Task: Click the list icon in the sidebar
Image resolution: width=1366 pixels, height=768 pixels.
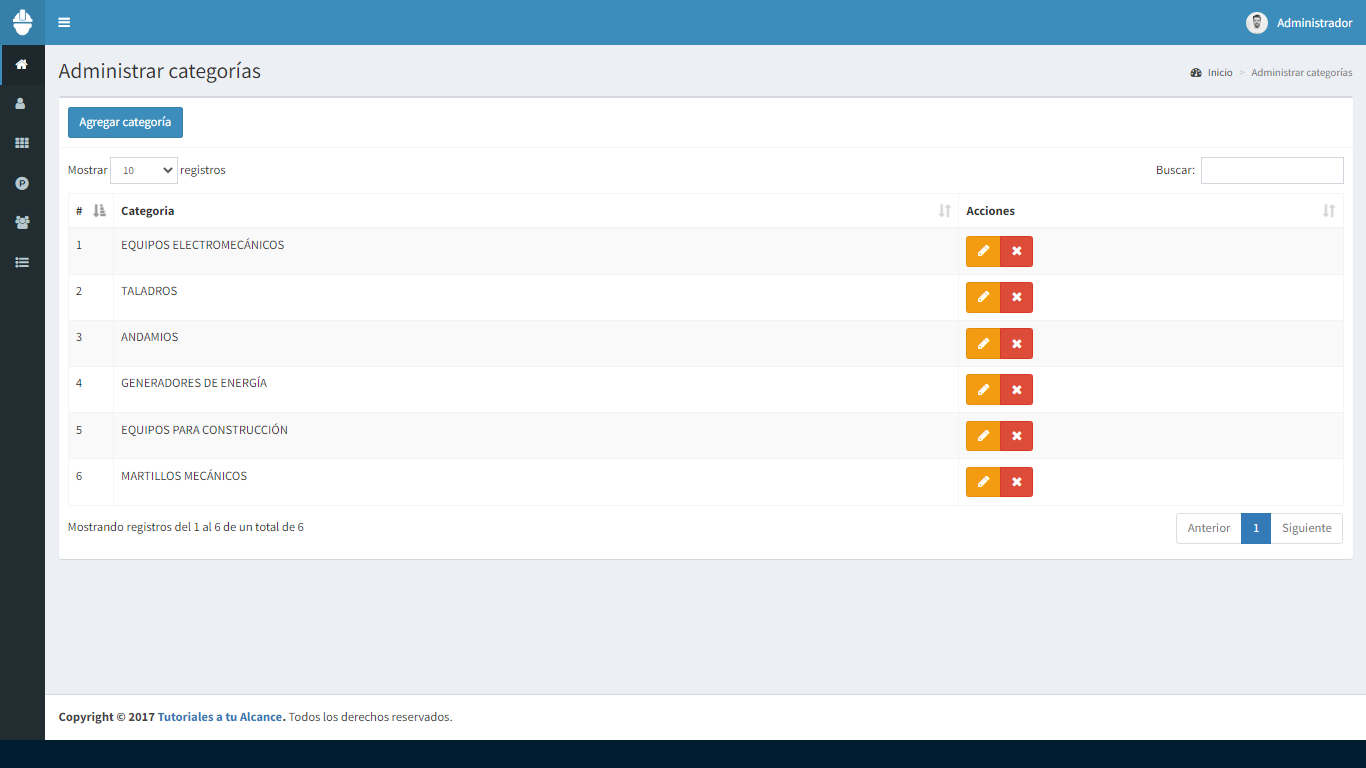Action: (22, 262)
